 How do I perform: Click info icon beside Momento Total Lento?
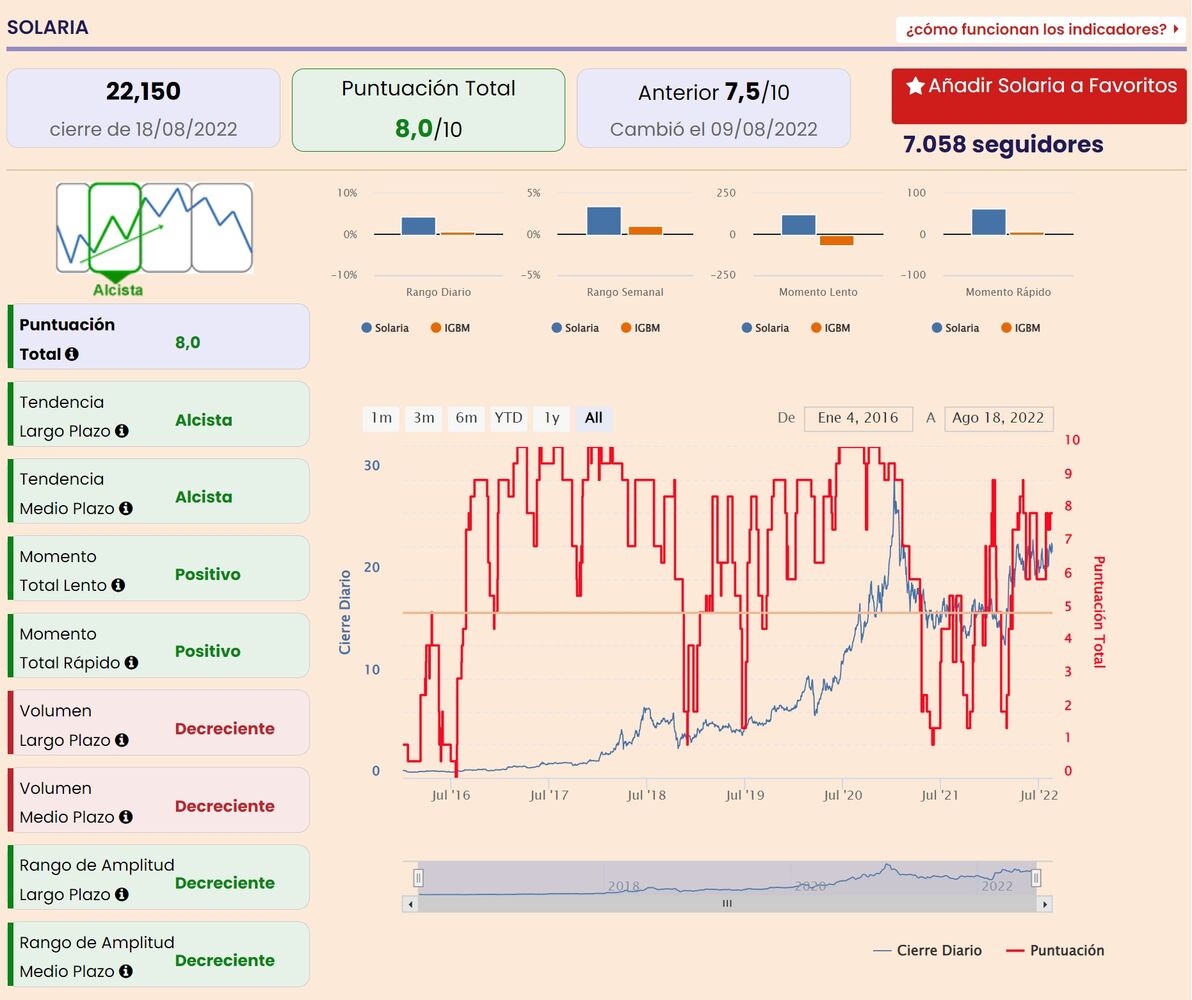coord(118,586)
